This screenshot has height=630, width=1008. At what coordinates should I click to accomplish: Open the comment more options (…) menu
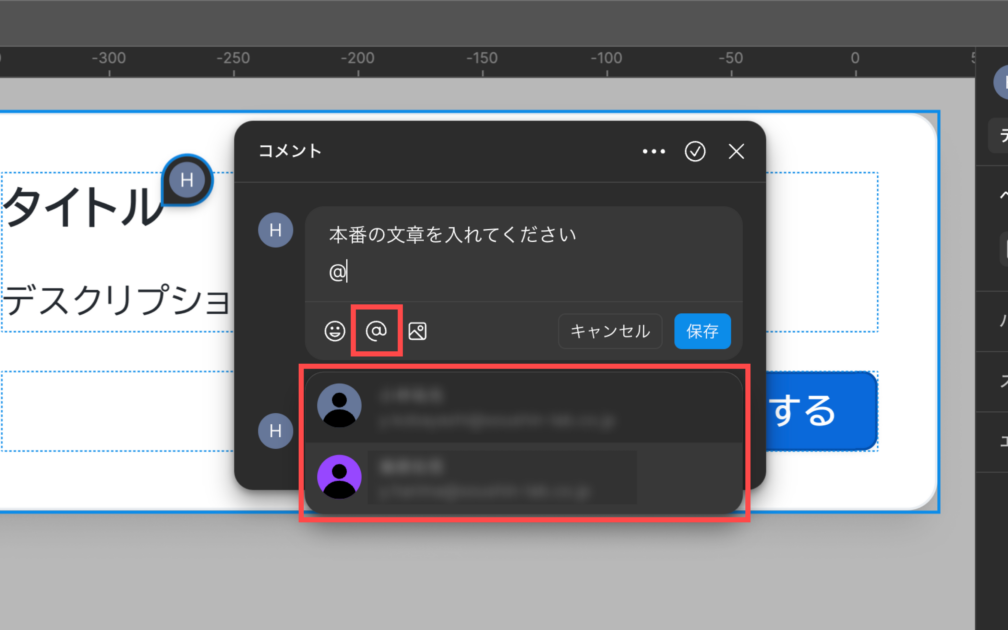(x=653, y=151)
